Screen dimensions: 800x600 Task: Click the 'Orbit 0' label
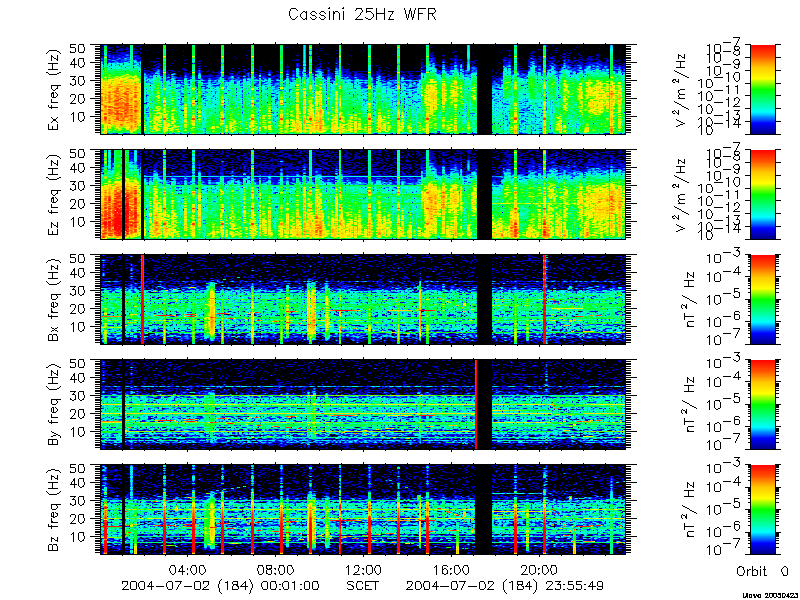click(762, 571)
